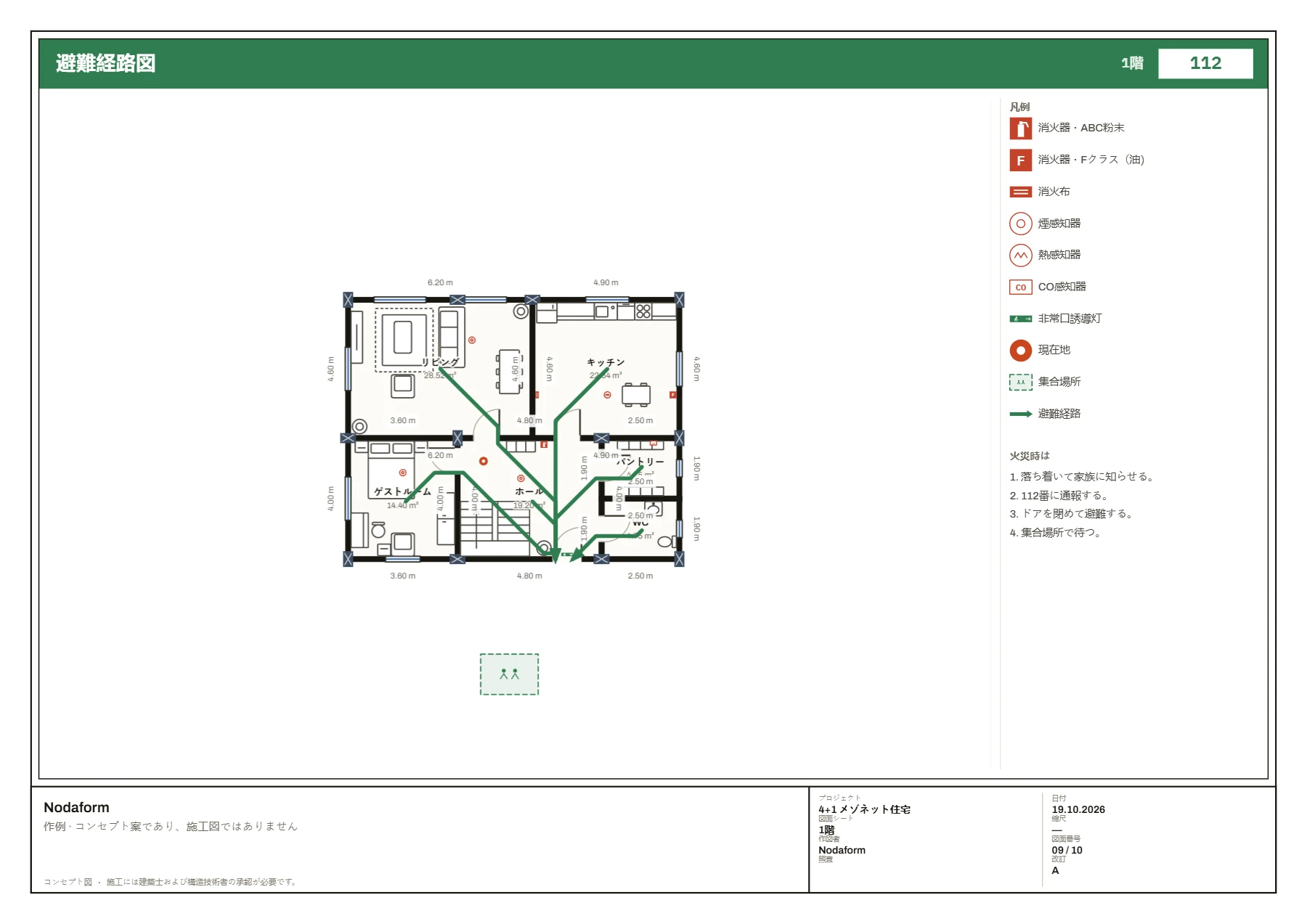The image size is (1307, 924).
Task: Click the CO detector legend icon
Action: pyautogui.click(x=1020, y=287)
